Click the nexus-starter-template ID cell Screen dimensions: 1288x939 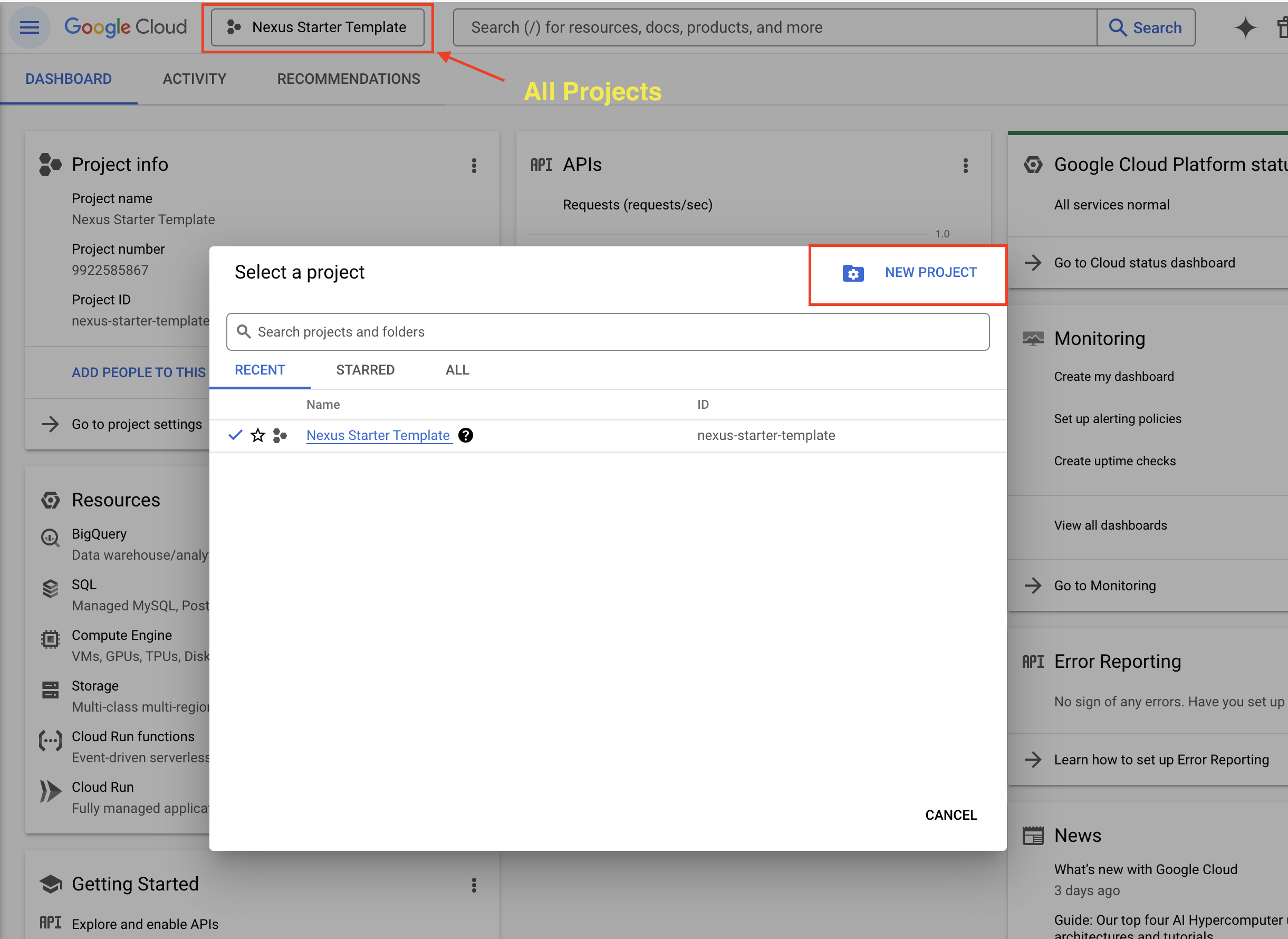[x=766, y=435]
